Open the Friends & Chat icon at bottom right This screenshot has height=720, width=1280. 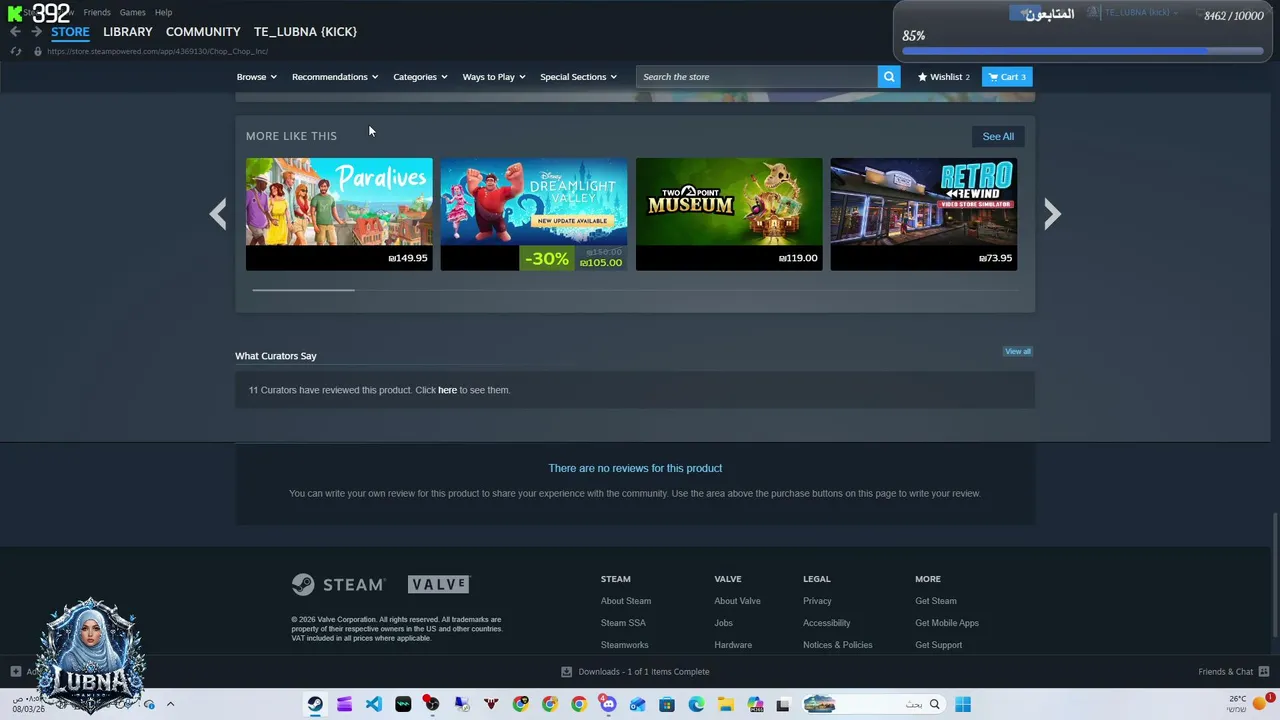1264,672
